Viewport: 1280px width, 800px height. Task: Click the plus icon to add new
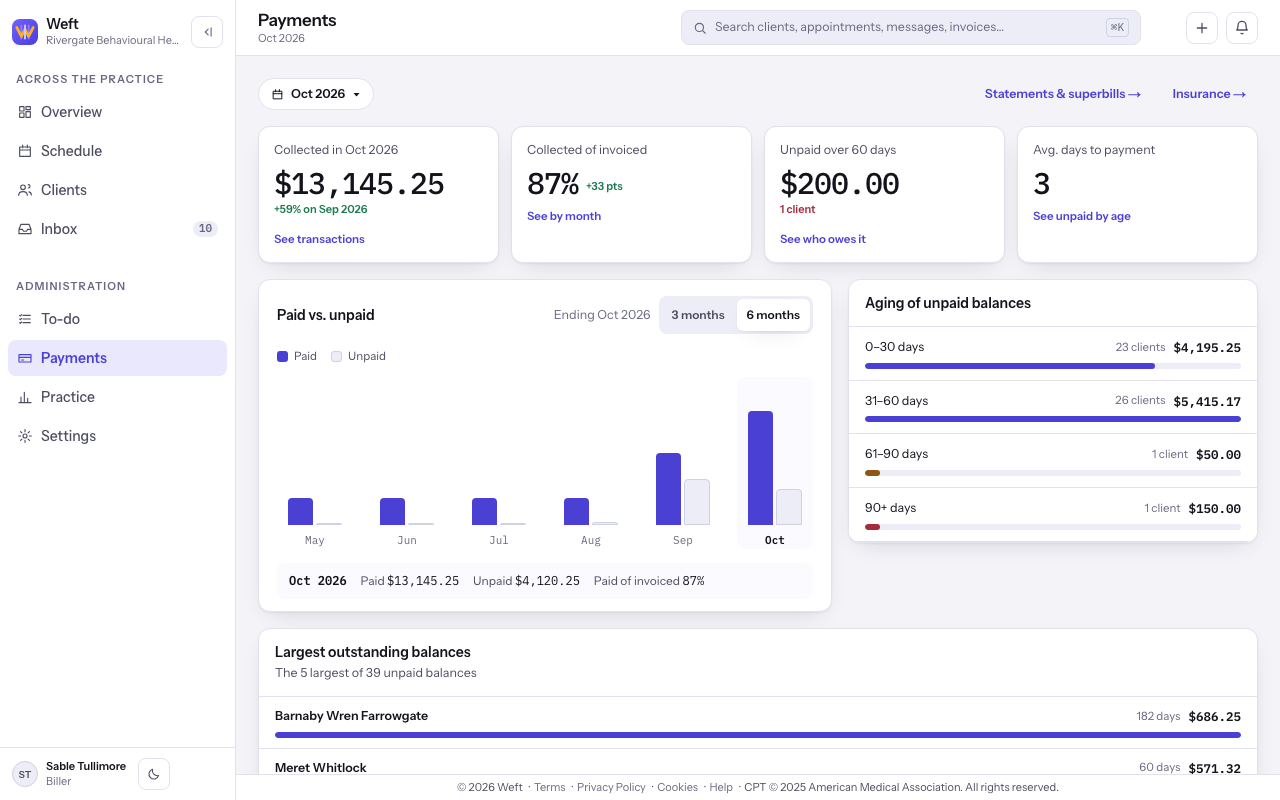pyautogui.click(x=1202, y=28)
